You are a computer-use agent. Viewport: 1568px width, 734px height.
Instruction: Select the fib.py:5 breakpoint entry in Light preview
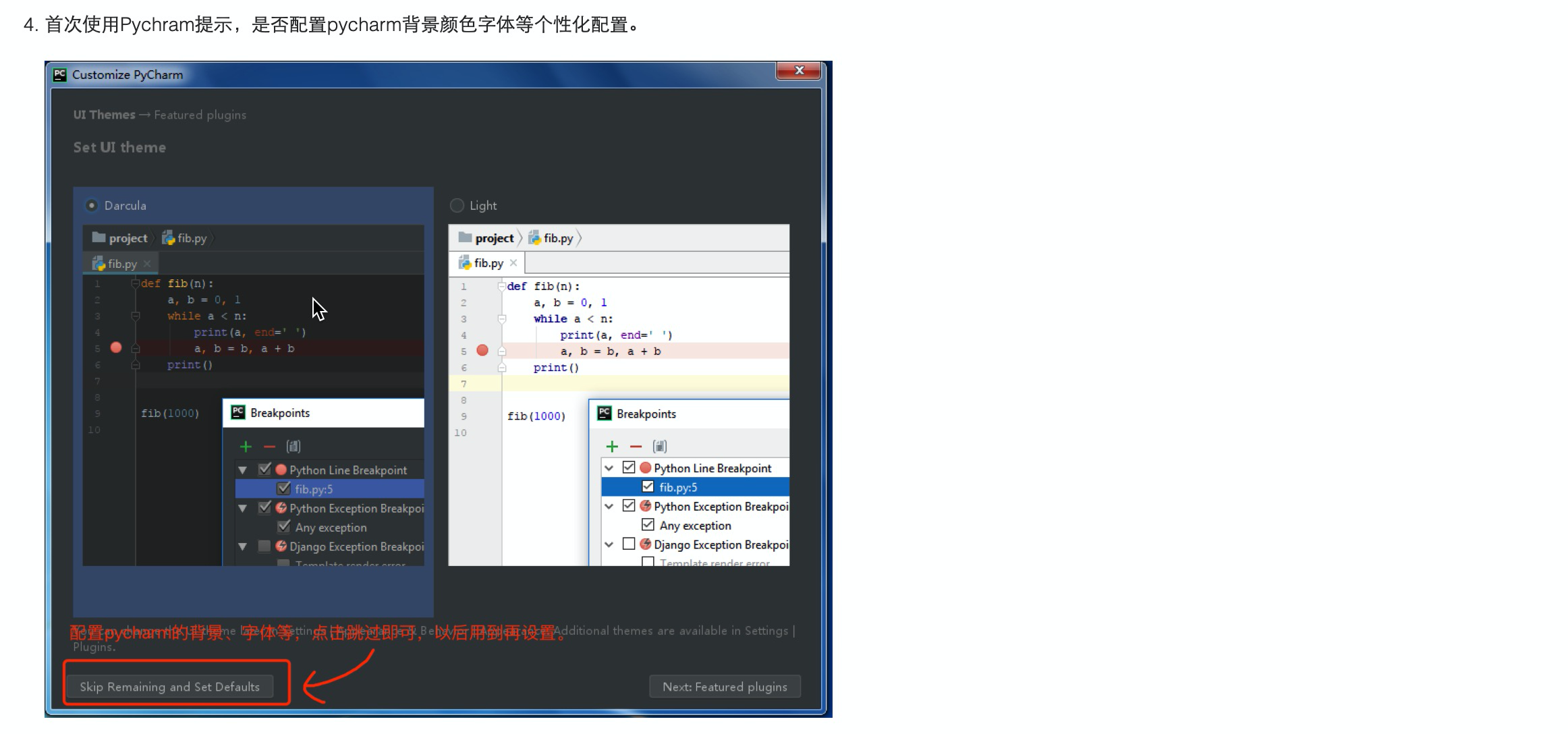(x=678, y=487)
